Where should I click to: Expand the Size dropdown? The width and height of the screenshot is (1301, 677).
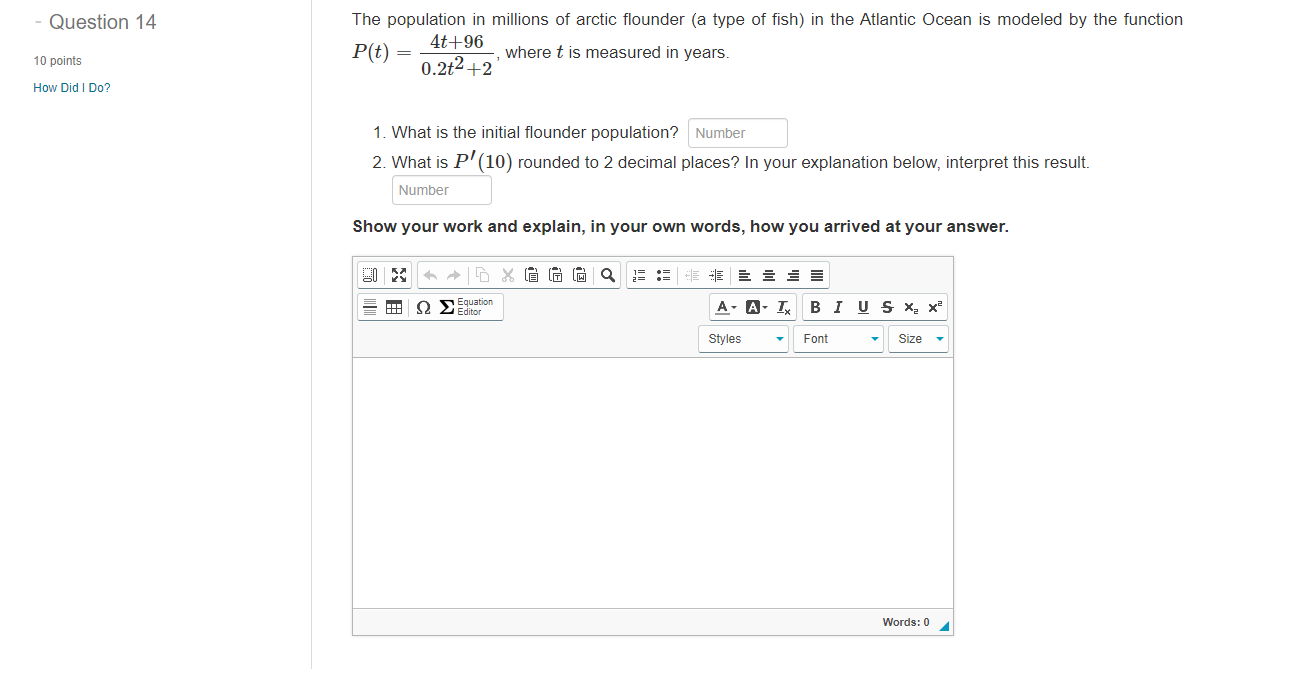click(x=917, y=338)
